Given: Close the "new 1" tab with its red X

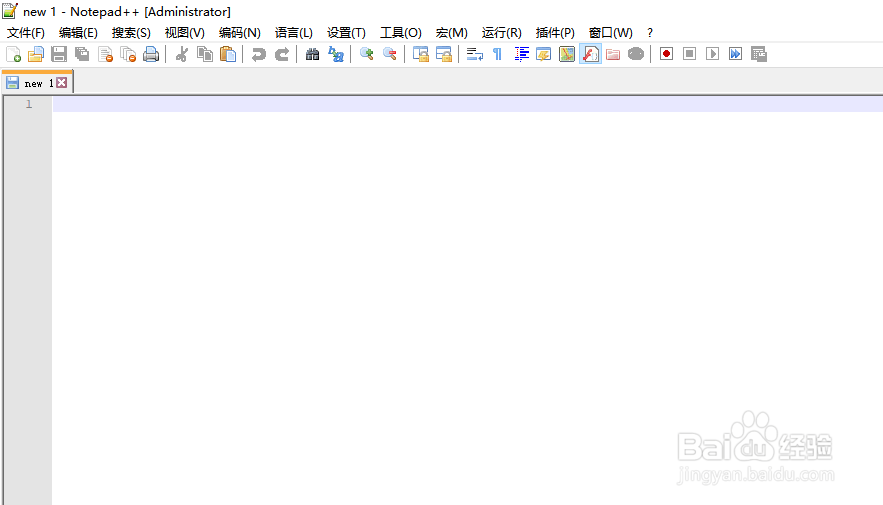Looking at the screenshot, I should pos(62,83).
